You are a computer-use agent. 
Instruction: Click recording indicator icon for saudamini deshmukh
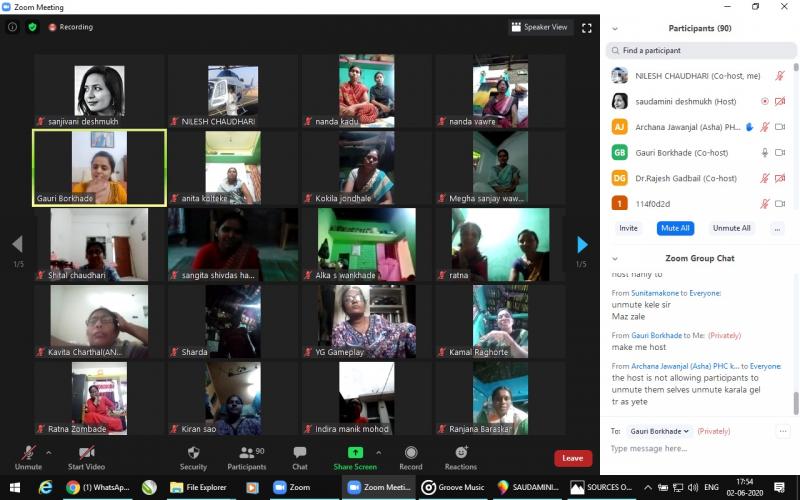click(764, 102)
